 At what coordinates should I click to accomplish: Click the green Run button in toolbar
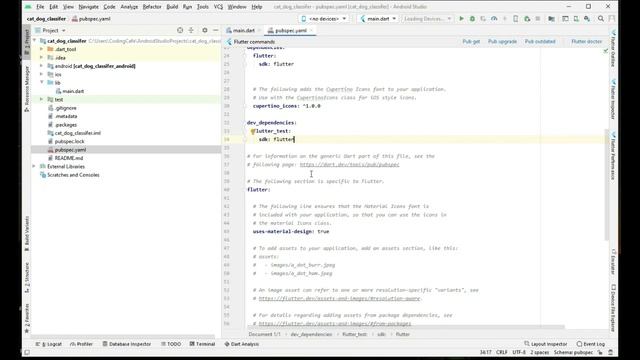461,19
